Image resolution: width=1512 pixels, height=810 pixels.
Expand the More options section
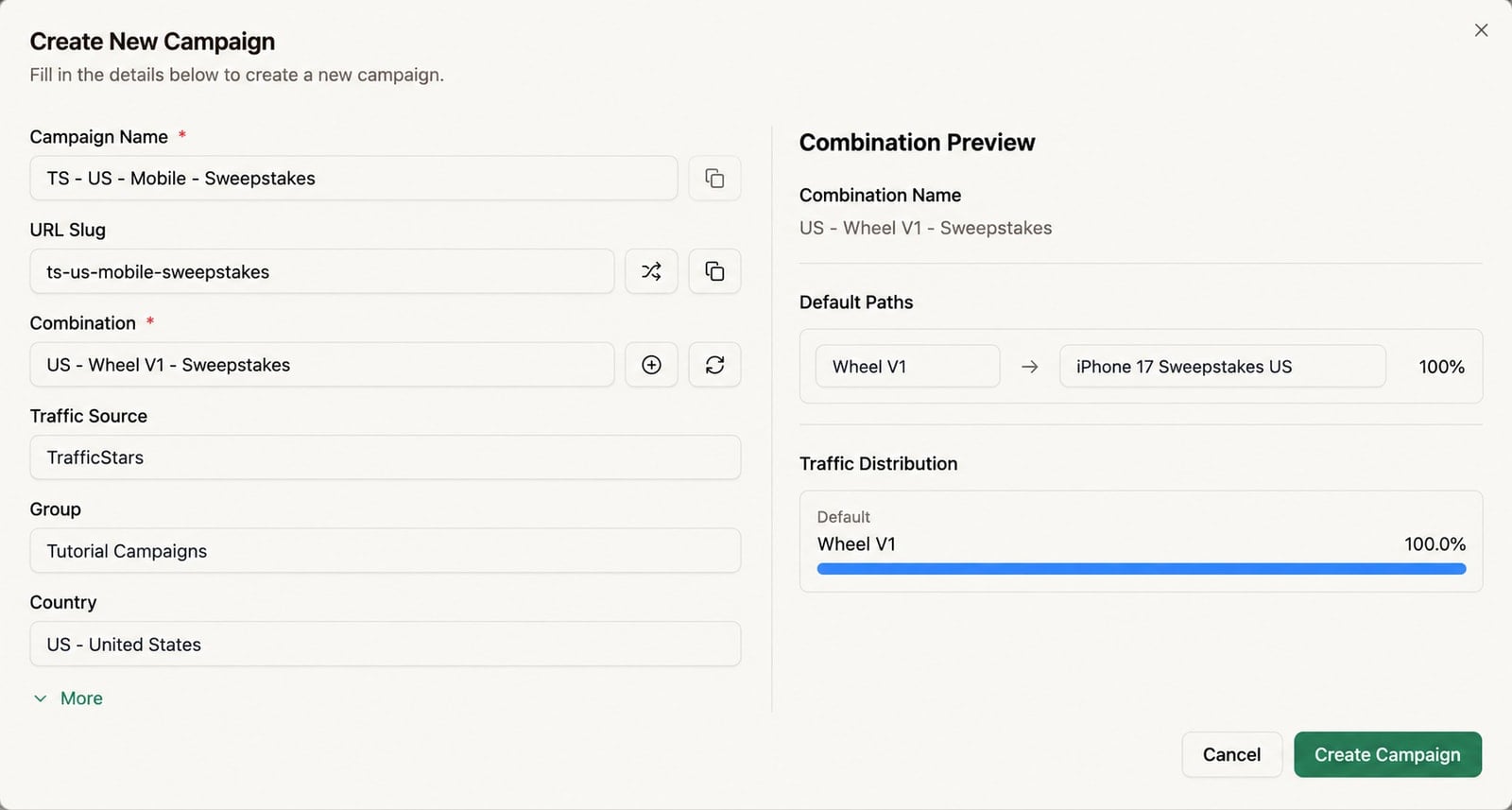[x=68, y=698]
